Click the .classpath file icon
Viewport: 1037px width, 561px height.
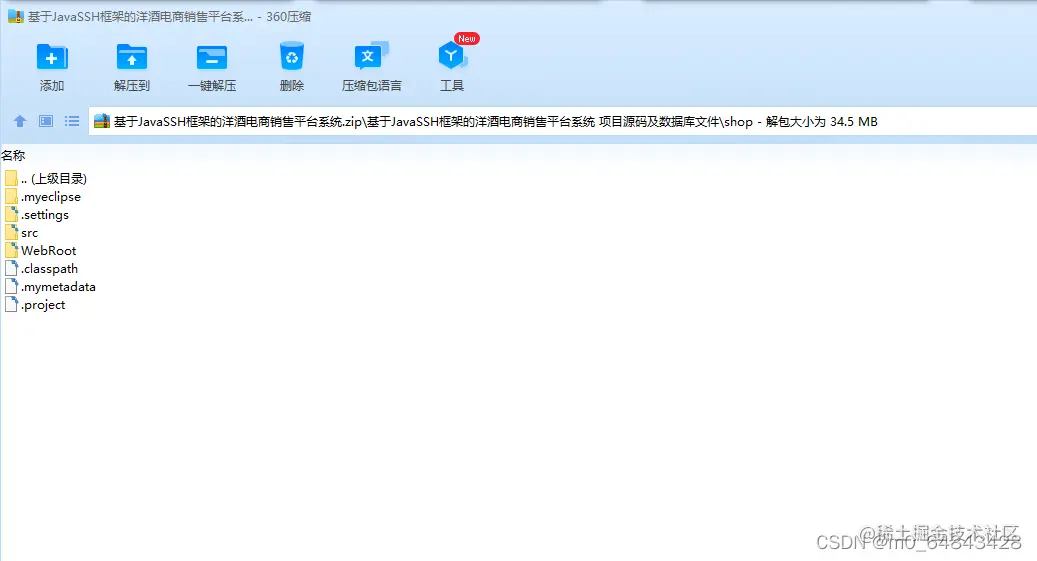(11, 269)
